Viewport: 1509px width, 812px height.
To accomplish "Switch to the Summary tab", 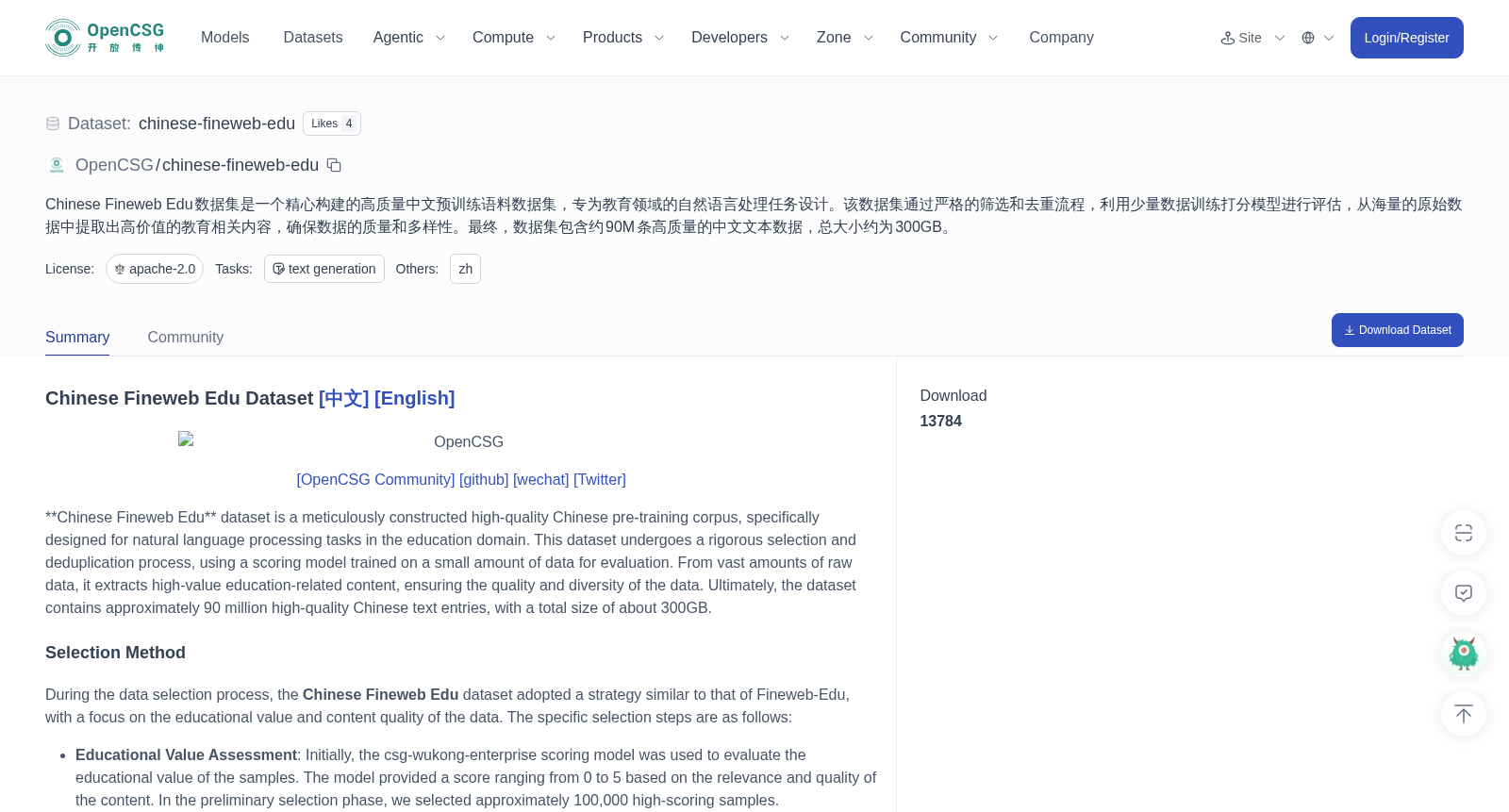I will tap(77, 337).
